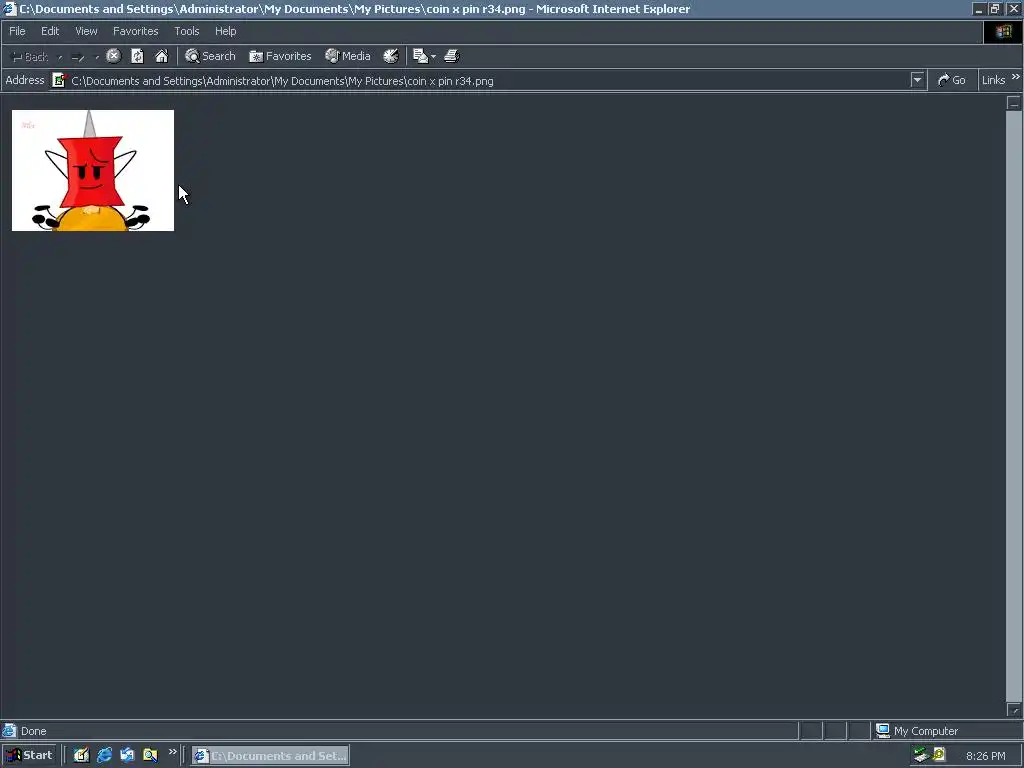Click the Done status bar text
The height and width of the screenshot is (768, 1024).
pyautogui.click(x=33, y=731)
